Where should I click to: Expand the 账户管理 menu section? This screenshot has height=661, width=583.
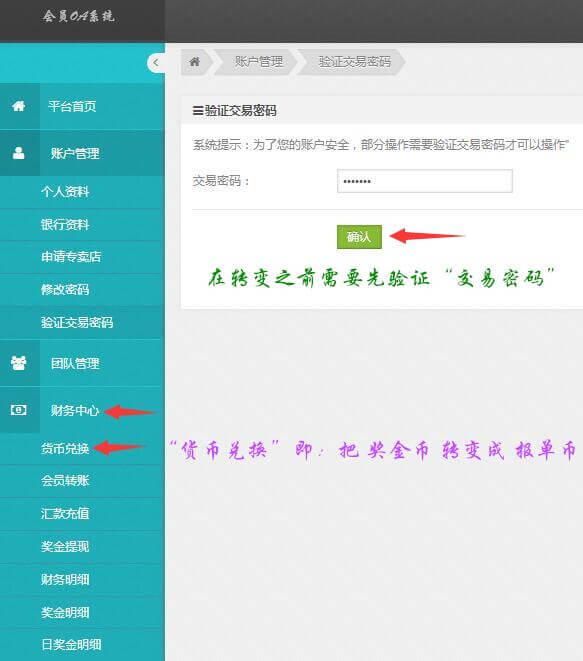point(82,153)
